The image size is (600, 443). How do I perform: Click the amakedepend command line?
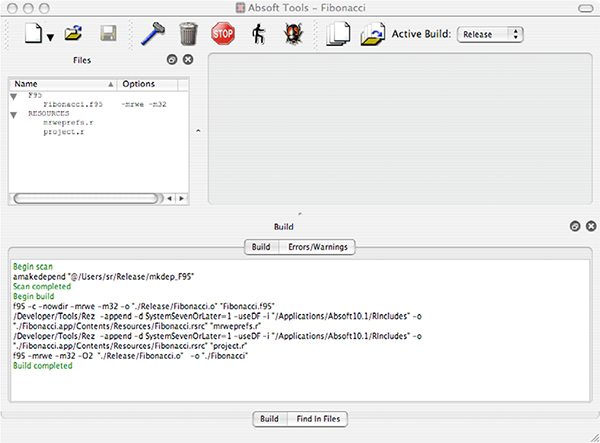[x=104, y=277]
